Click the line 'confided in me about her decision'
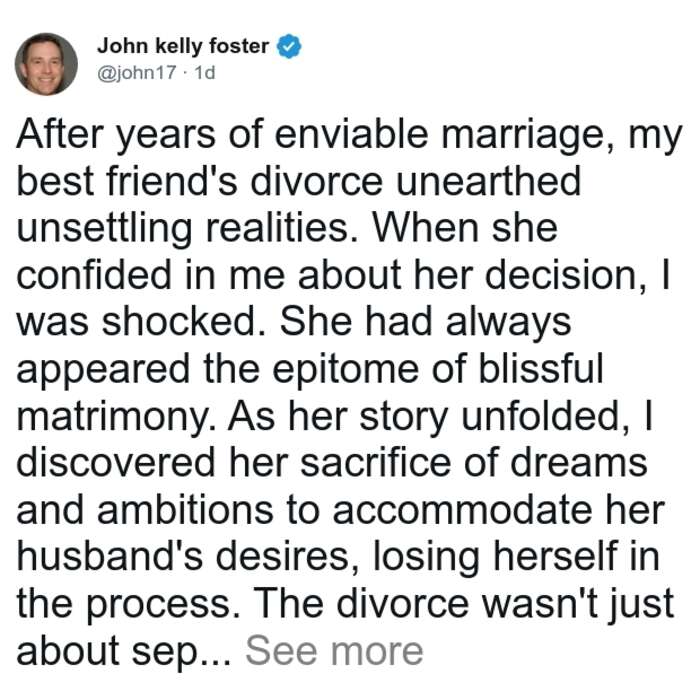 (x=331, y=276)
